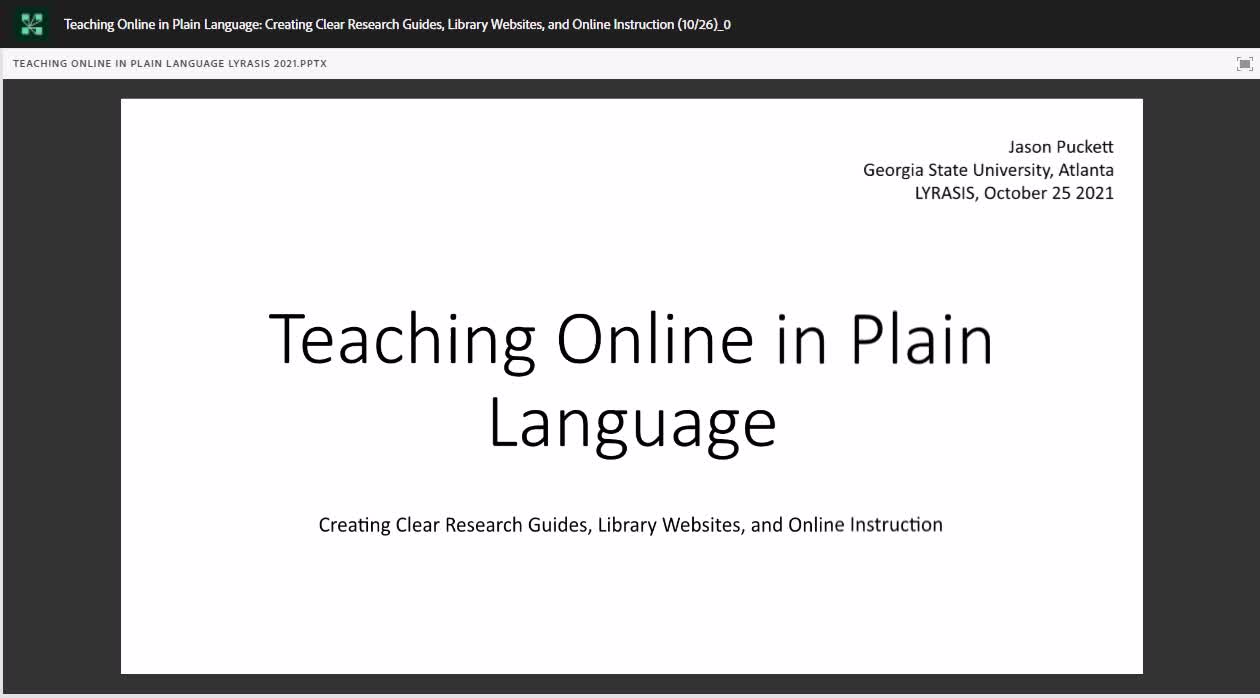The height and width of the screenshot is (698, 1260).
Task: Select the PPTX pod title label
Action: 170,64
